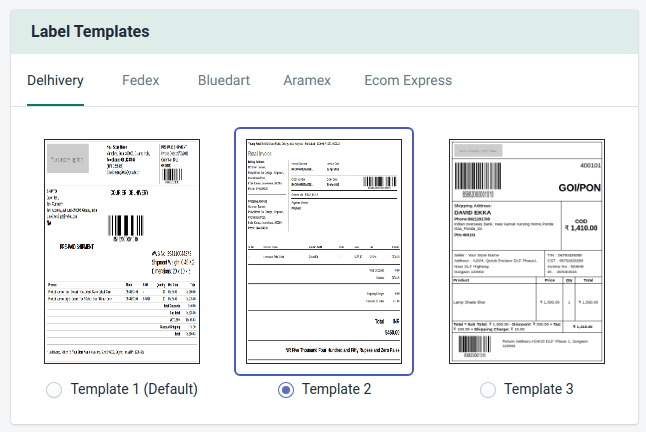The image size is (646, 432).
Task: Pick the Template 3 preview thumbnail
Action: coord(525,251)
